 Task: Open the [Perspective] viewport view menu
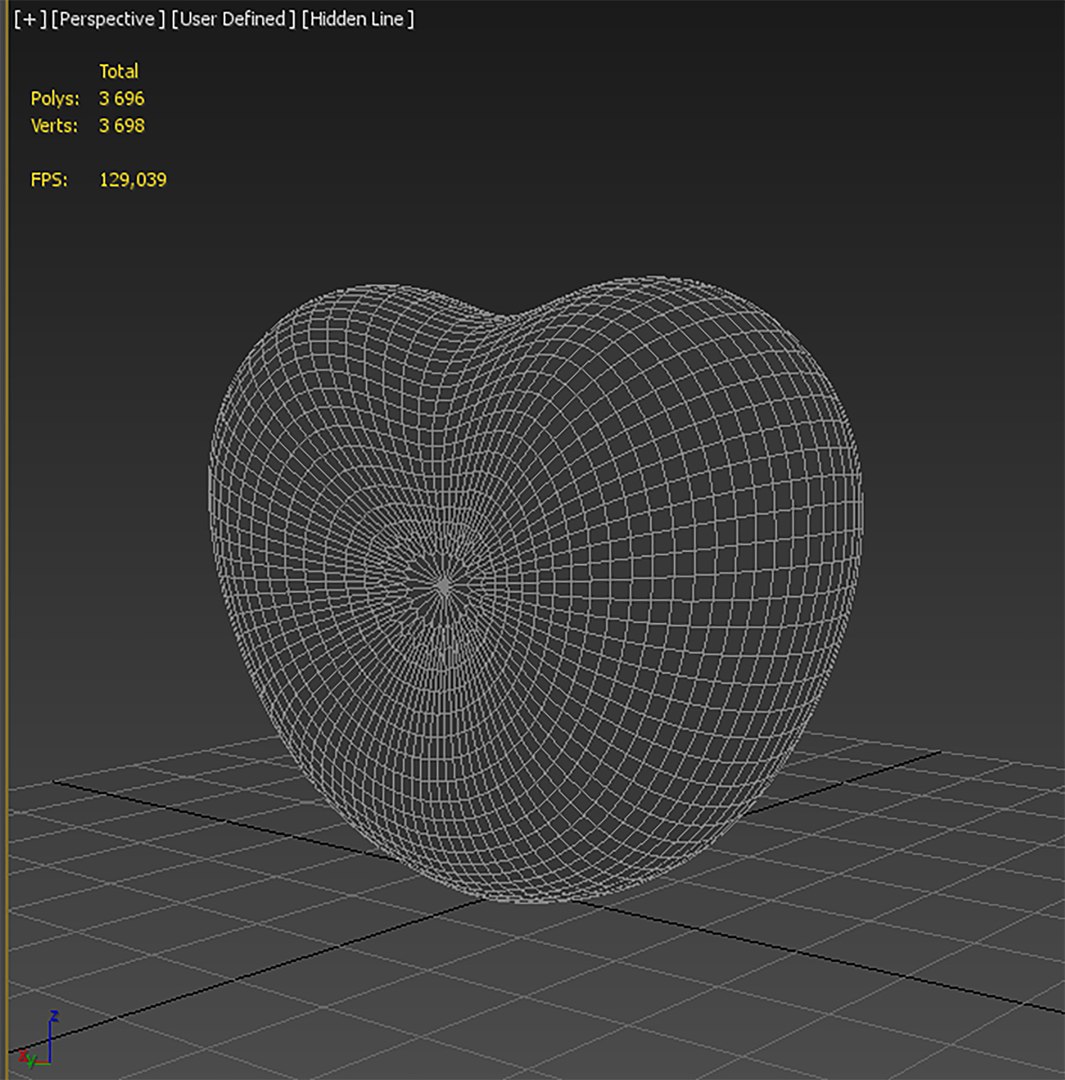(108, 19)
